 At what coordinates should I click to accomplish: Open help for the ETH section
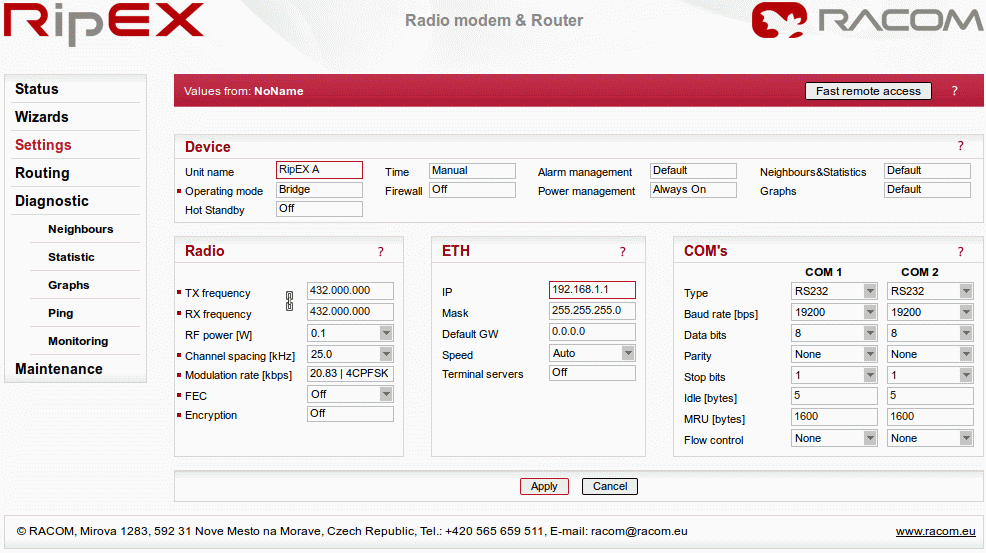[x=623, y=252]
